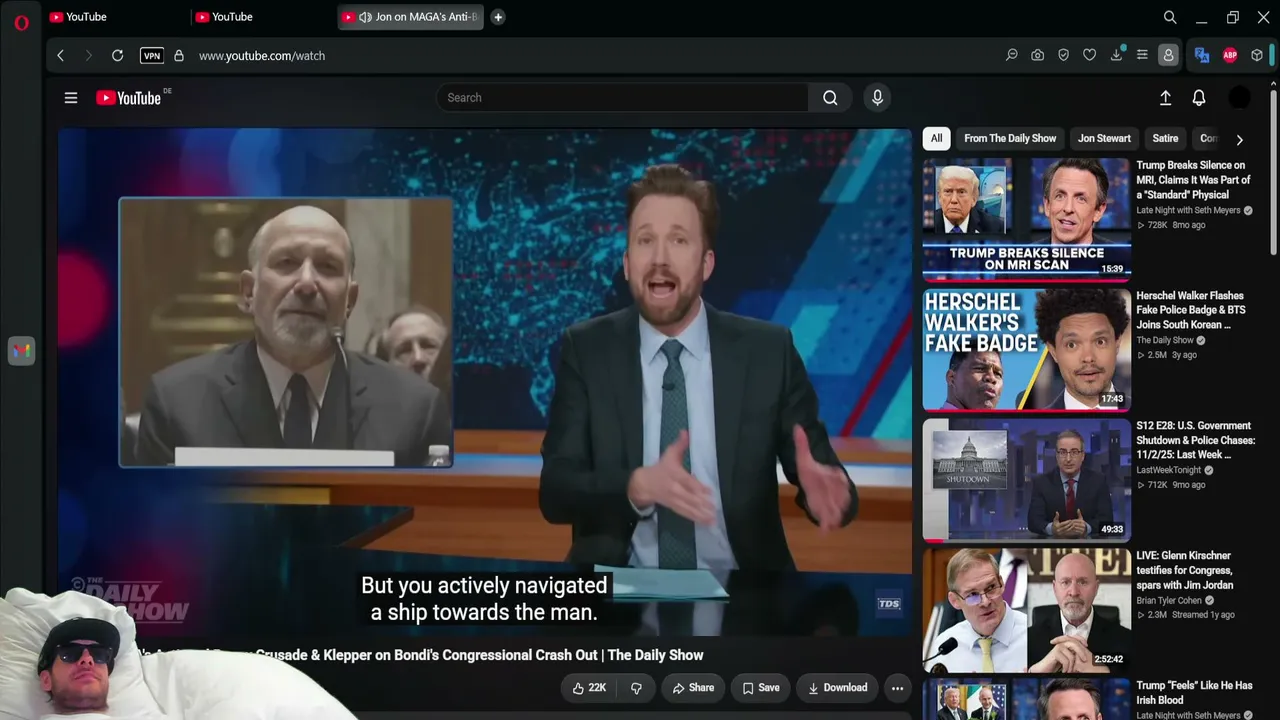Click the address bar URL
The width and height of the screenshot is (1280, 720).
[262, 56]
